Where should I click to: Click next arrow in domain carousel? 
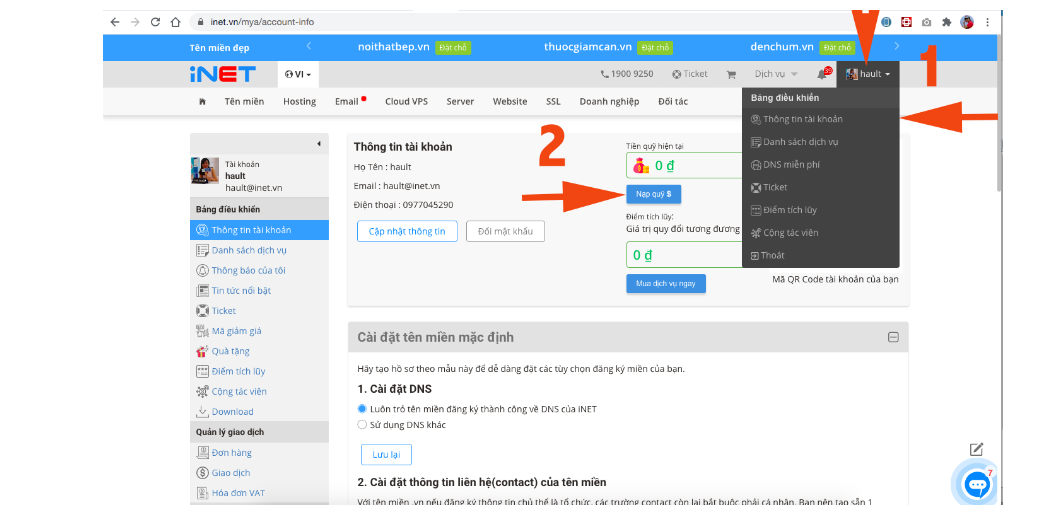(897, 46)
